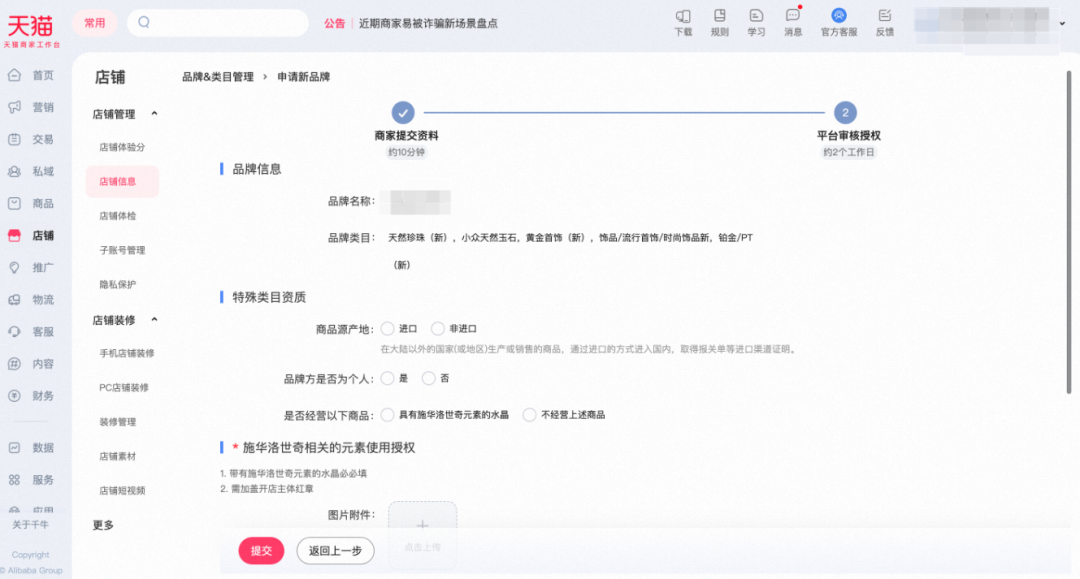Select the 进口 radio button
Image resolution: width=1080 pixels, height=579 pixels.
point(387,328)
